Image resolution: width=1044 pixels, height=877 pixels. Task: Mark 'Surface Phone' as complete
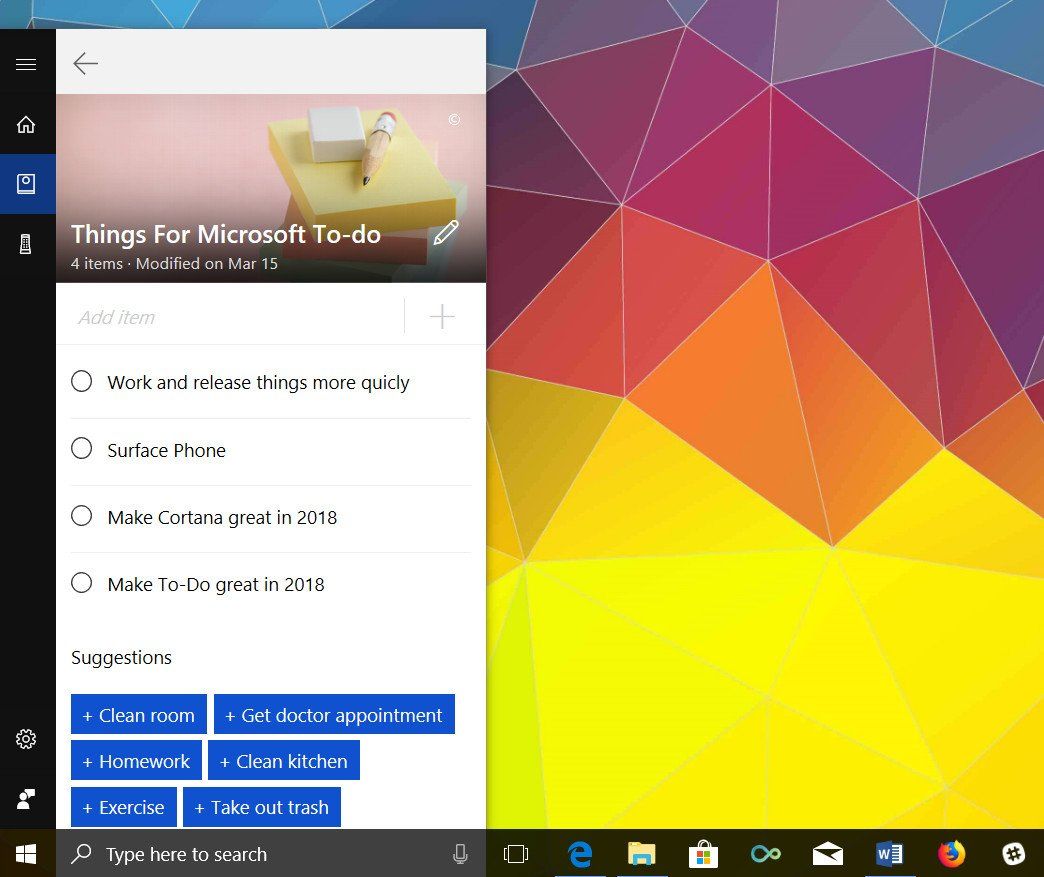click(82, 448)
